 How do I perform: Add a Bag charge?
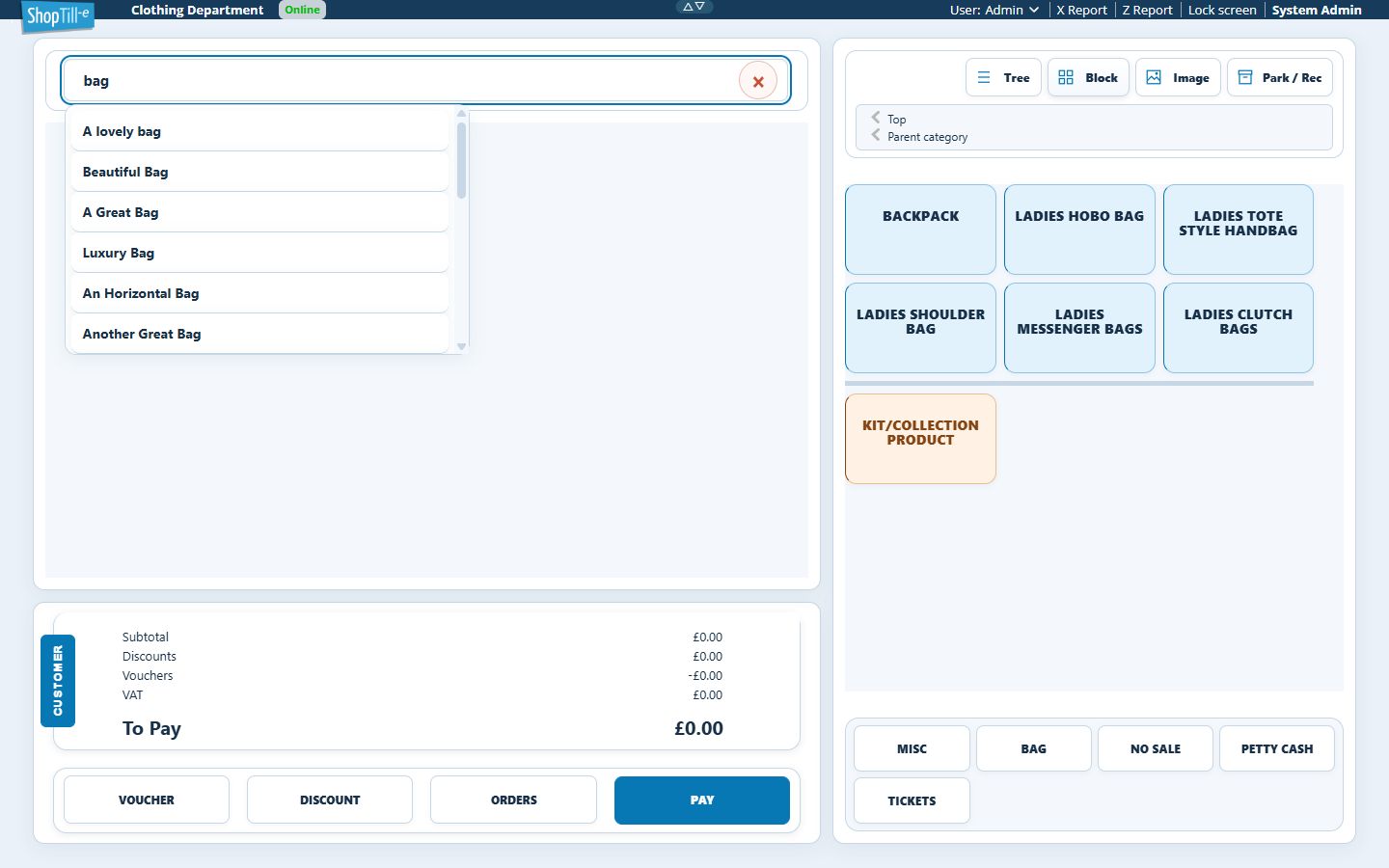1034,748
